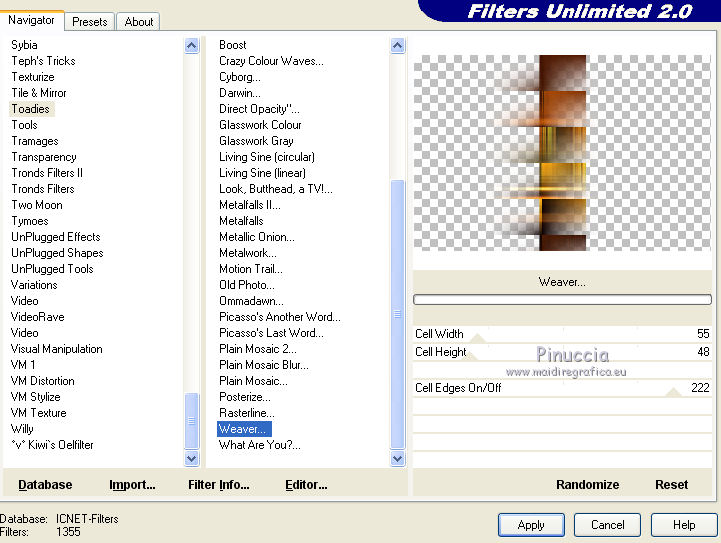
Task: Choose Plain Mosaic Blur... filter
Action: click(263, 365)
